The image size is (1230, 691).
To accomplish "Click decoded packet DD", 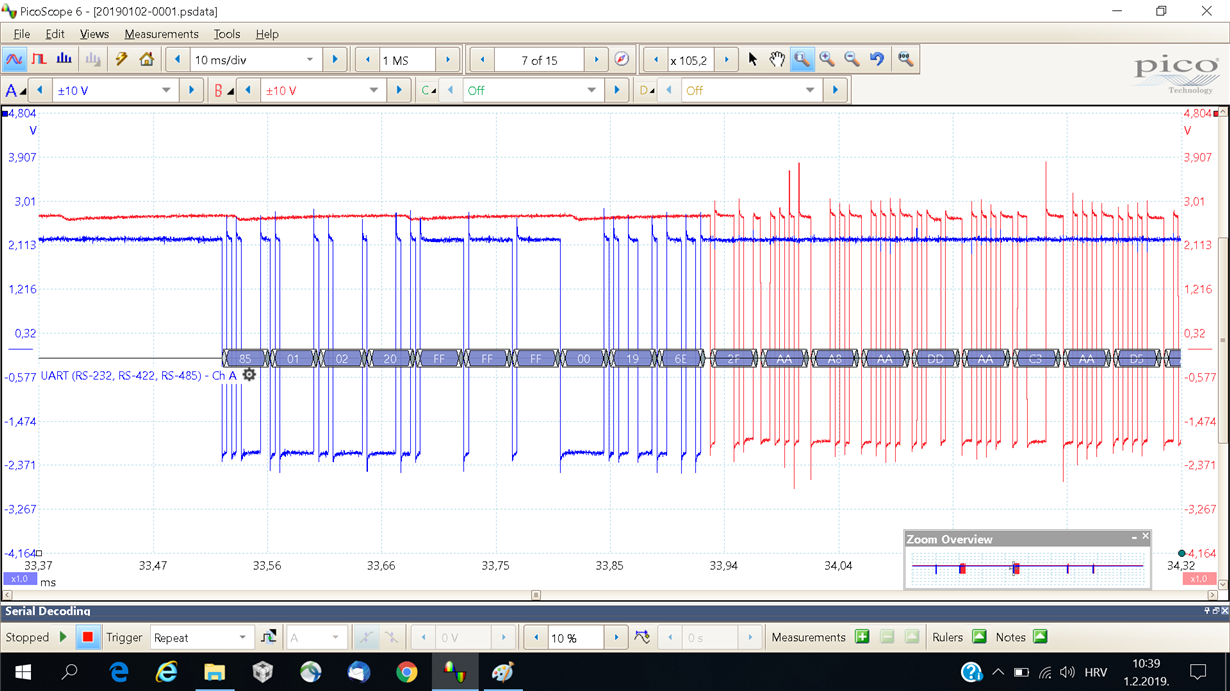I will (935, 358).
